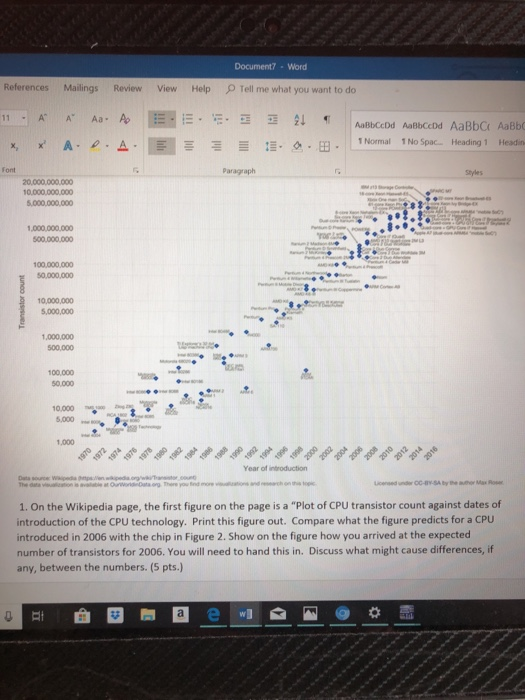Center the paragraph text
The width and height of the screenshot is (525, 700).
pos(188,146)
